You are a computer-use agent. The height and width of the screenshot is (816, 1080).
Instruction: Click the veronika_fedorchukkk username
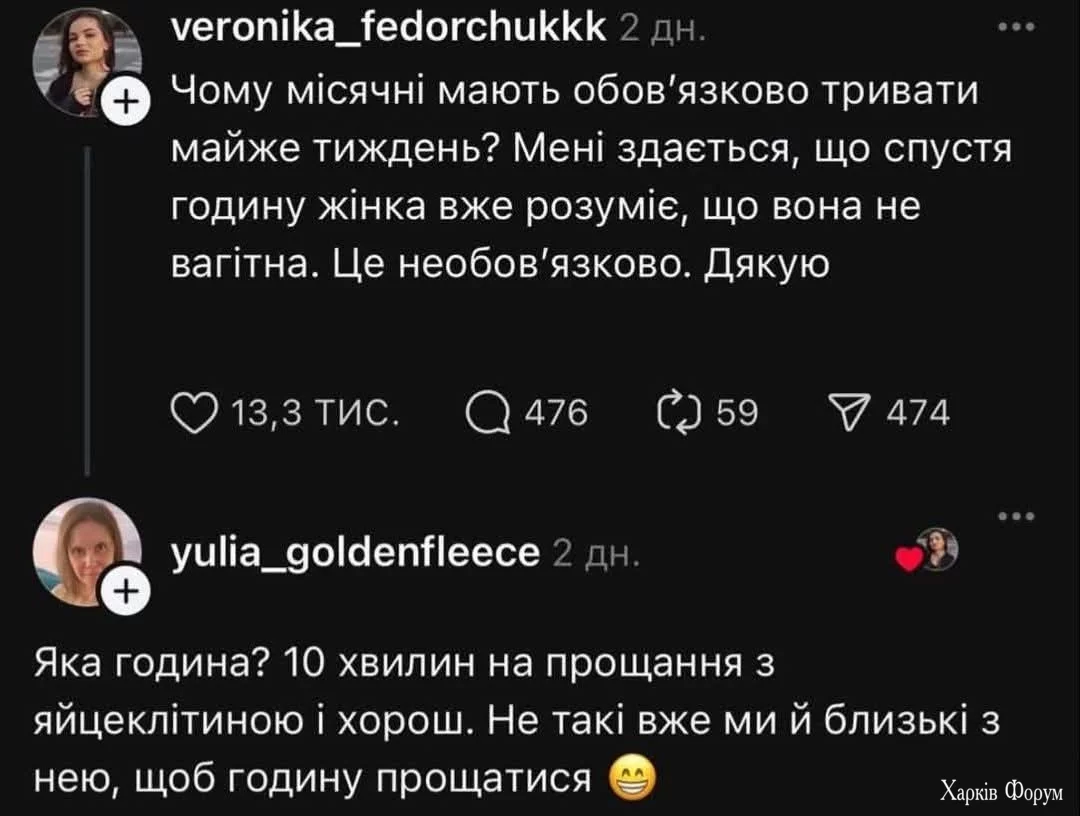pos(388,29)
